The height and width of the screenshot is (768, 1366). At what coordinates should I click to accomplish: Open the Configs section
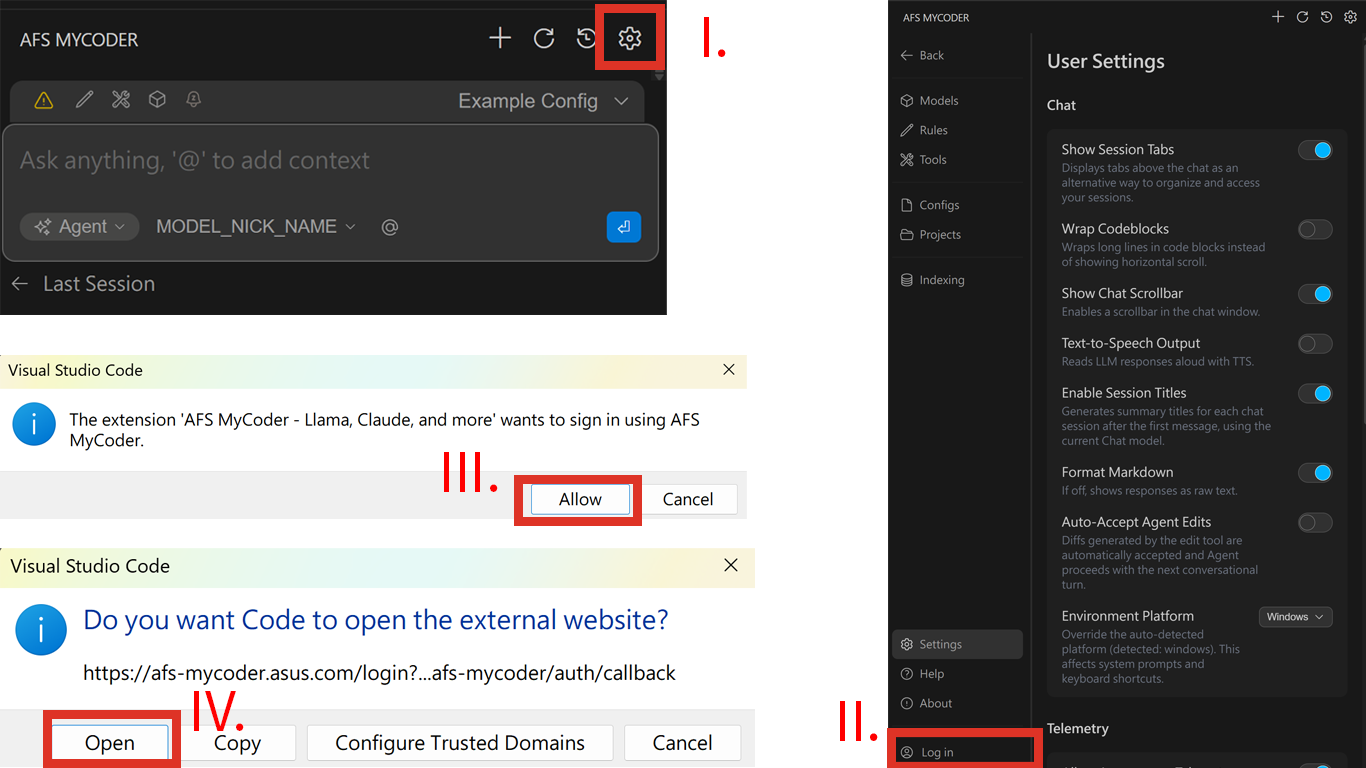(930, 205)
